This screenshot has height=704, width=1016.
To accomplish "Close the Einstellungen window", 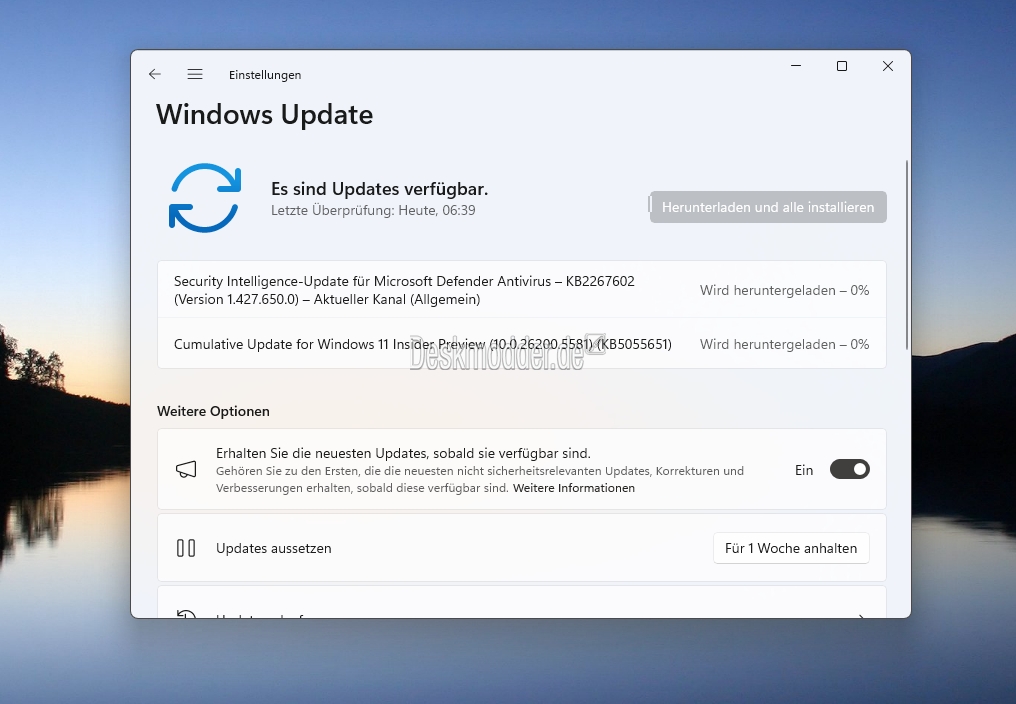I will 888,66.
